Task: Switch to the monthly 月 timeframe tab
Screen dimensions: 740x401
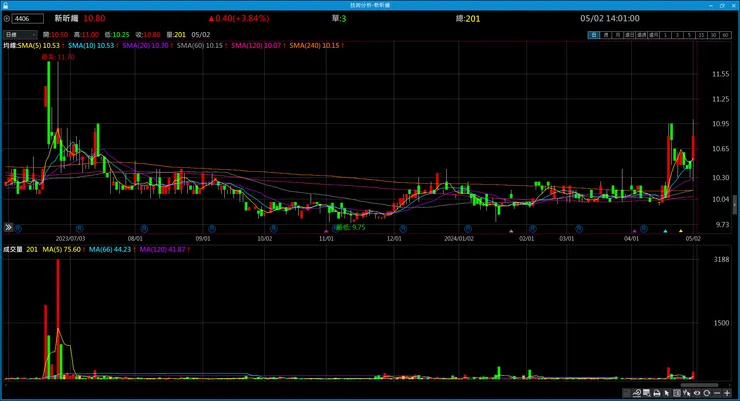Action: 618,35
